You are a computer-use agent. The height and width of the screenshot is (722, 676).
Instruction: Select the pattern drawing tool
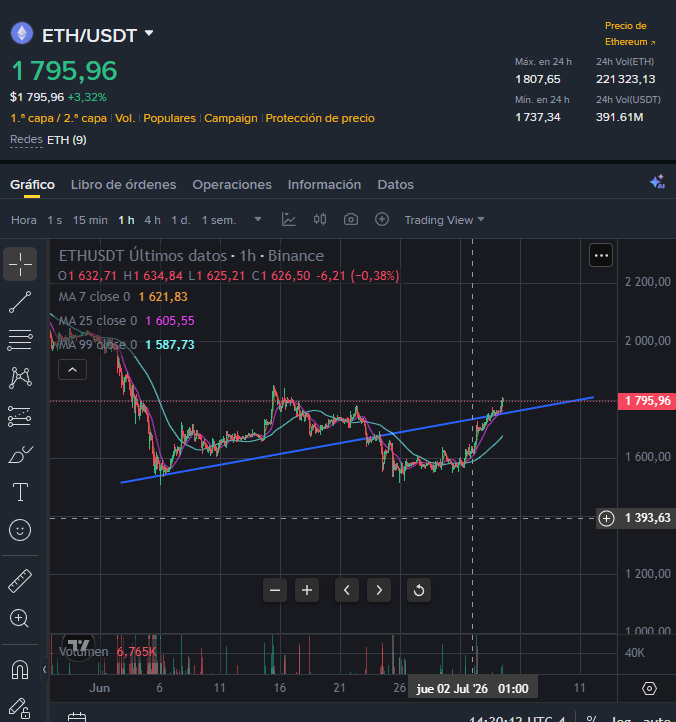coord(20,378)
